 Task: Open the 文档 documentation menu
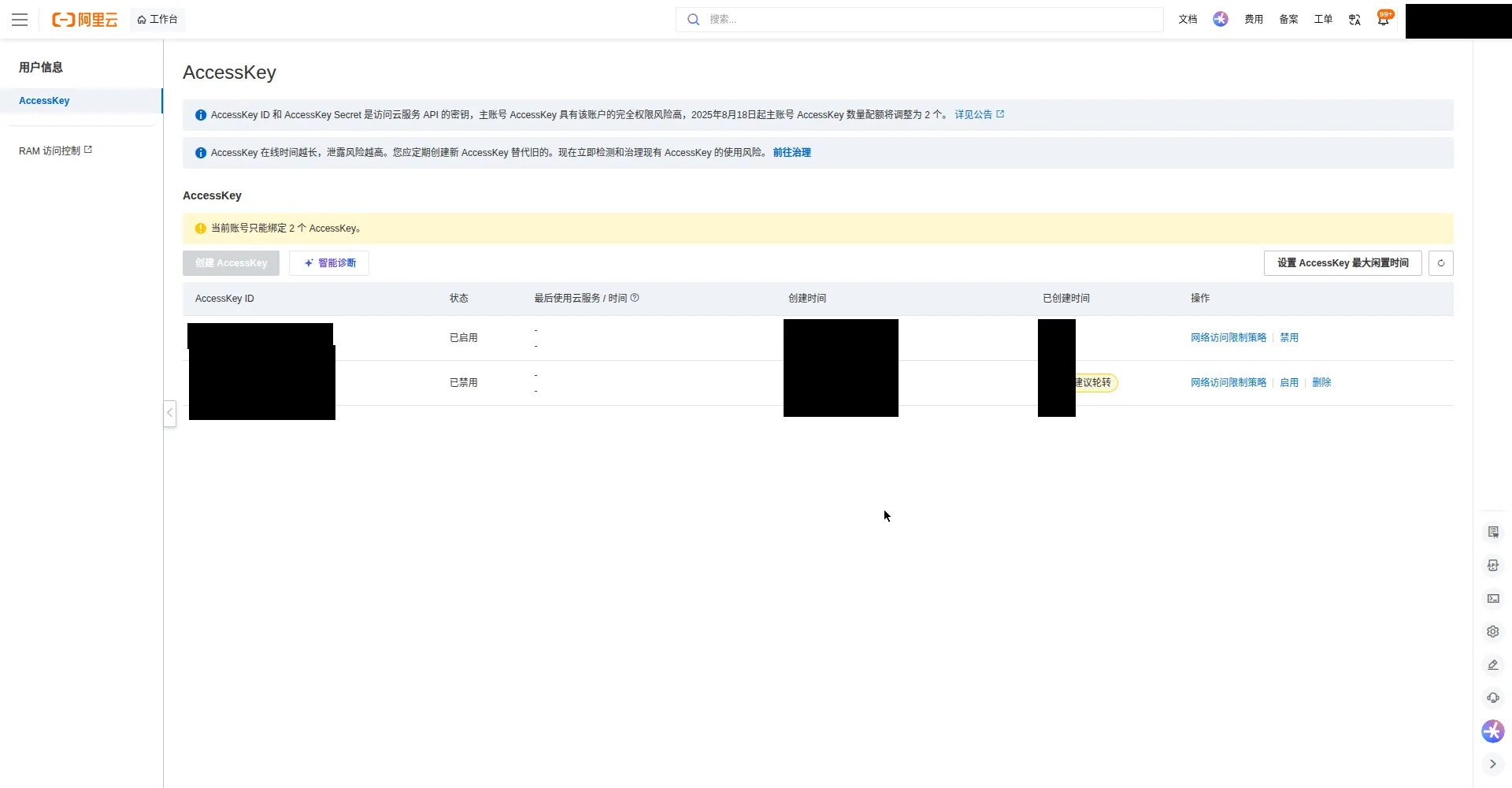(1188, 20)
